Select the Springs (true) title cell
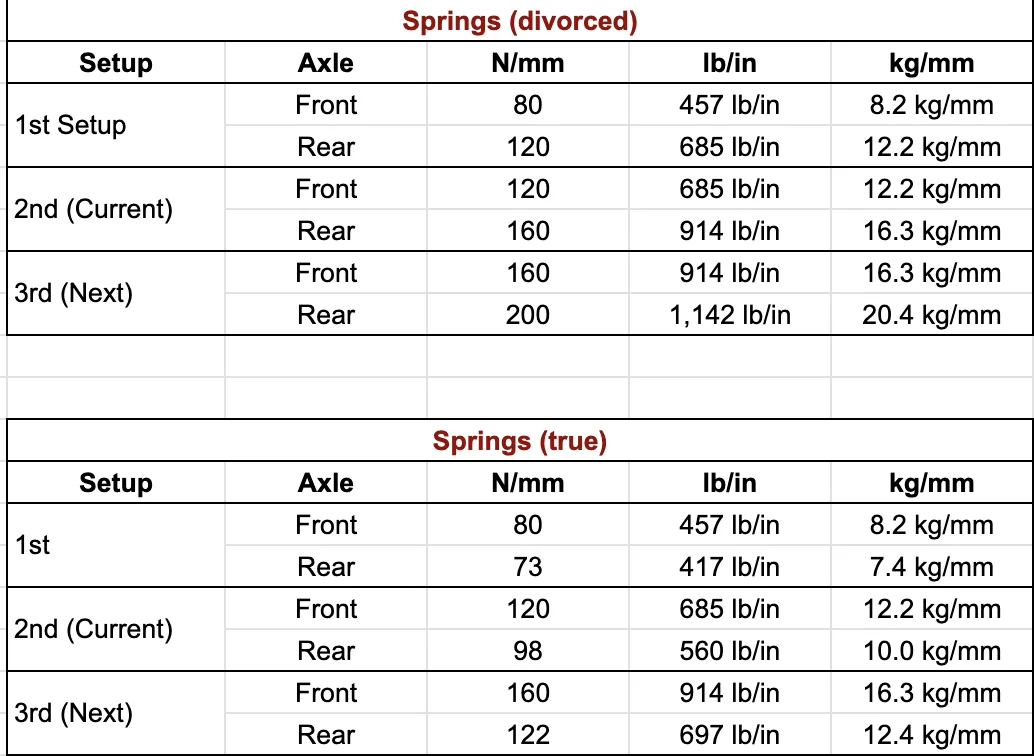Viewport: 1034px width, 756px height. pyautogui.click(x=520, y=440)
